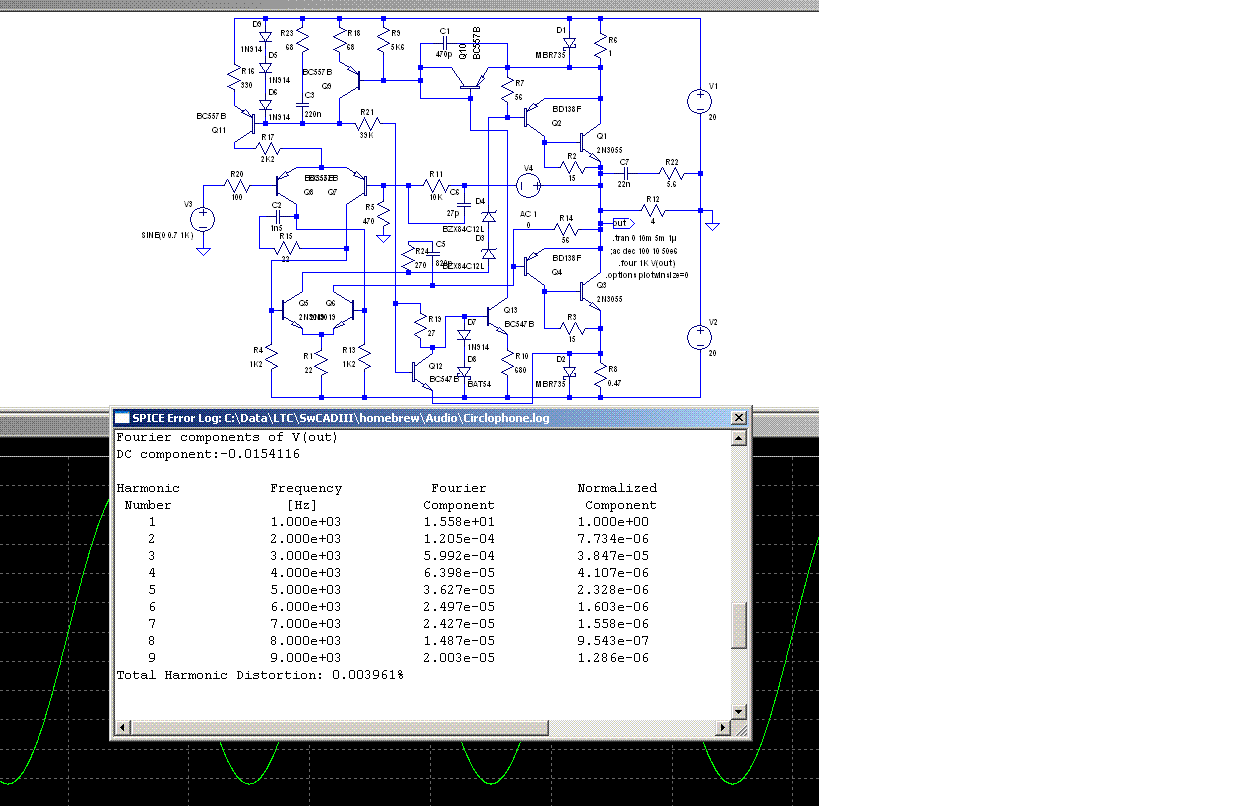The height and width of the screenshot is (806, 1253).
Task: Click the SPICE Error Log title bar icon
Action: pyautogui.click(x=121, y=418)
